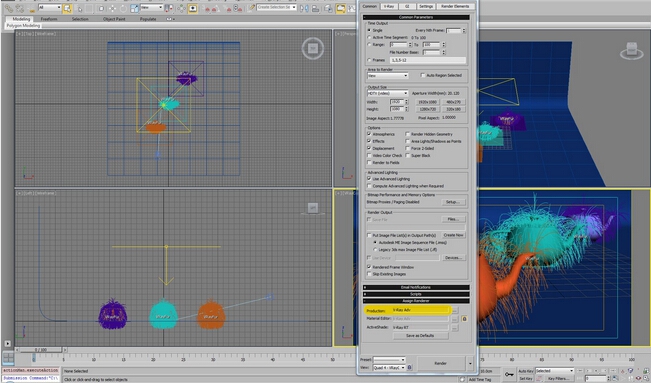Expand the Email Notifications rollout

click(x=416, y=287)
